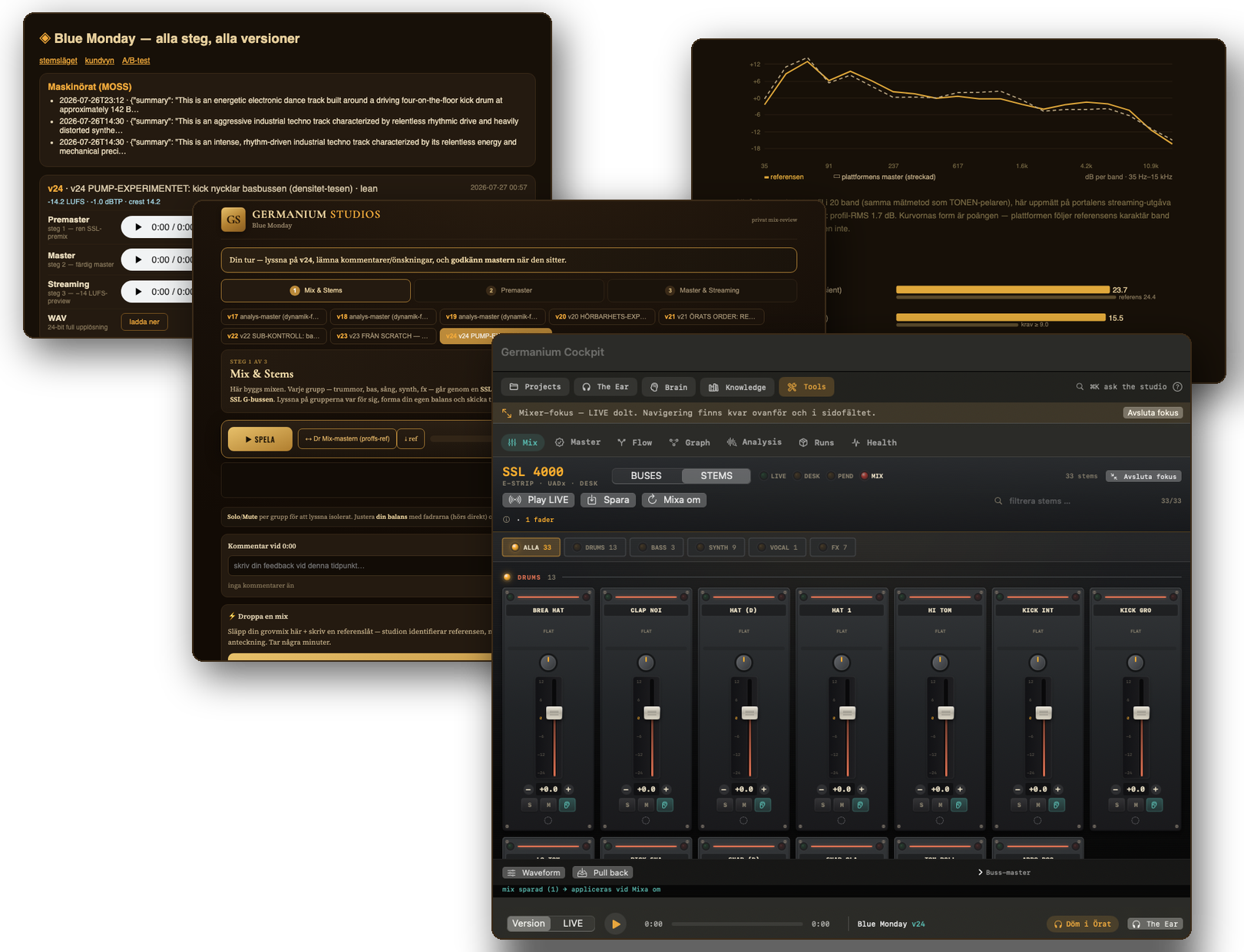The width and height of the screenshot is (1244, 952).
Task: Click the Play LIVE broadcast button
Action: click(x=539, y=500)
